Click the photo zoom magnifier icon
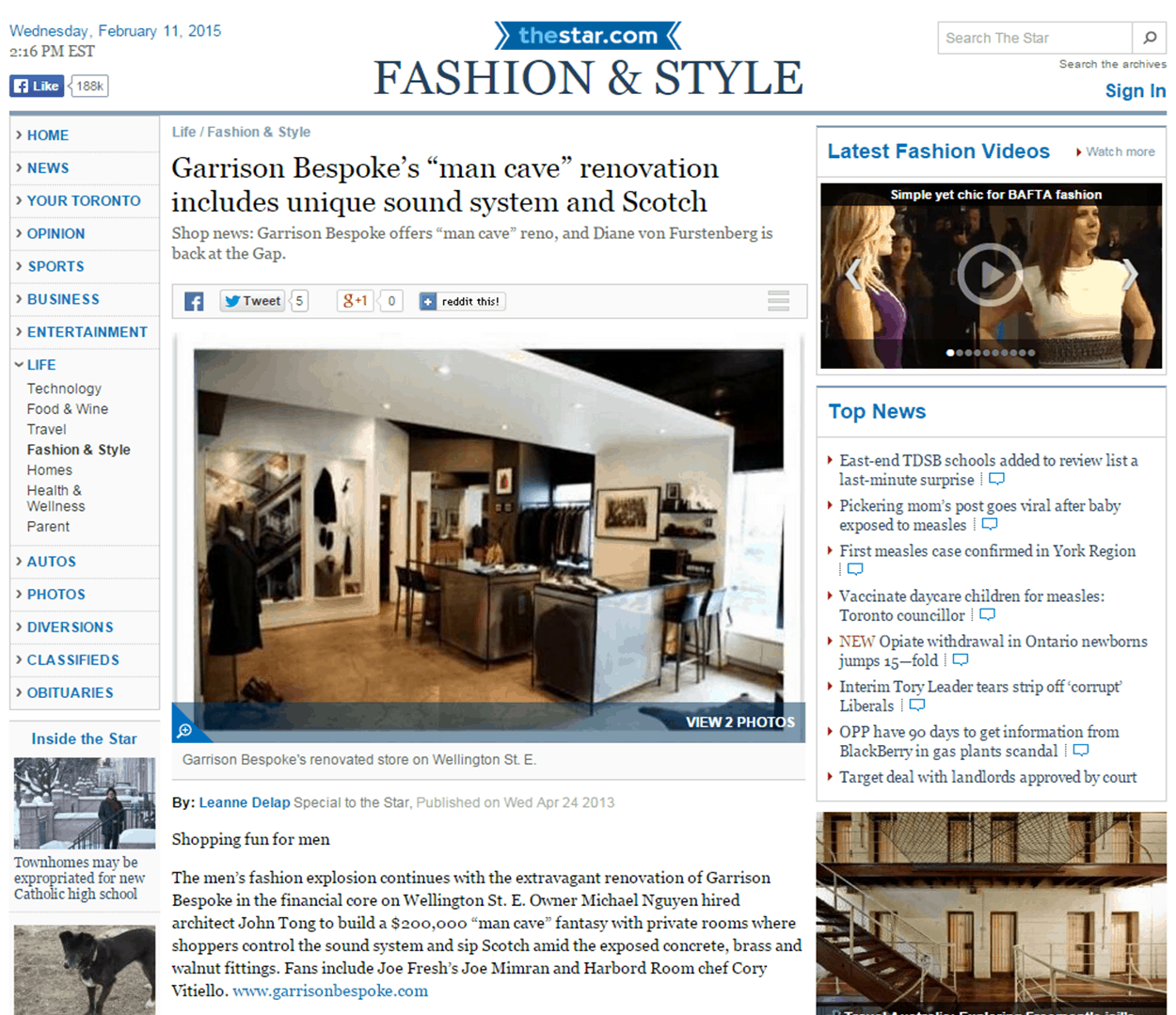This screenshot has width=1176, height=1015. pyautogui.click(x=185, y=730)
